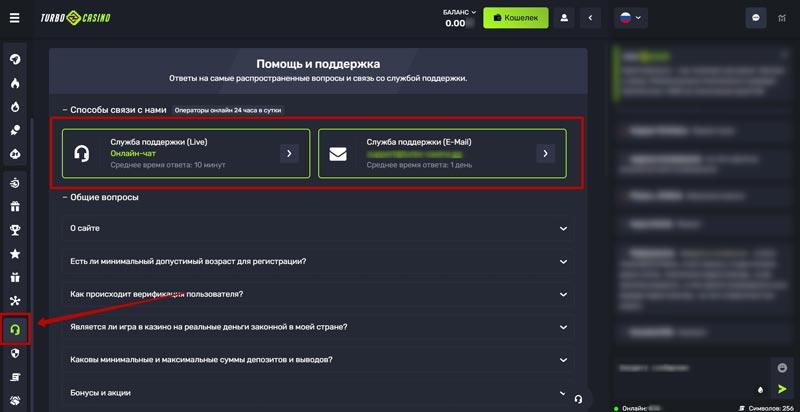Expand the real-money legality question
This screenshot has height=412, width=800.
(x=316, y=327)
